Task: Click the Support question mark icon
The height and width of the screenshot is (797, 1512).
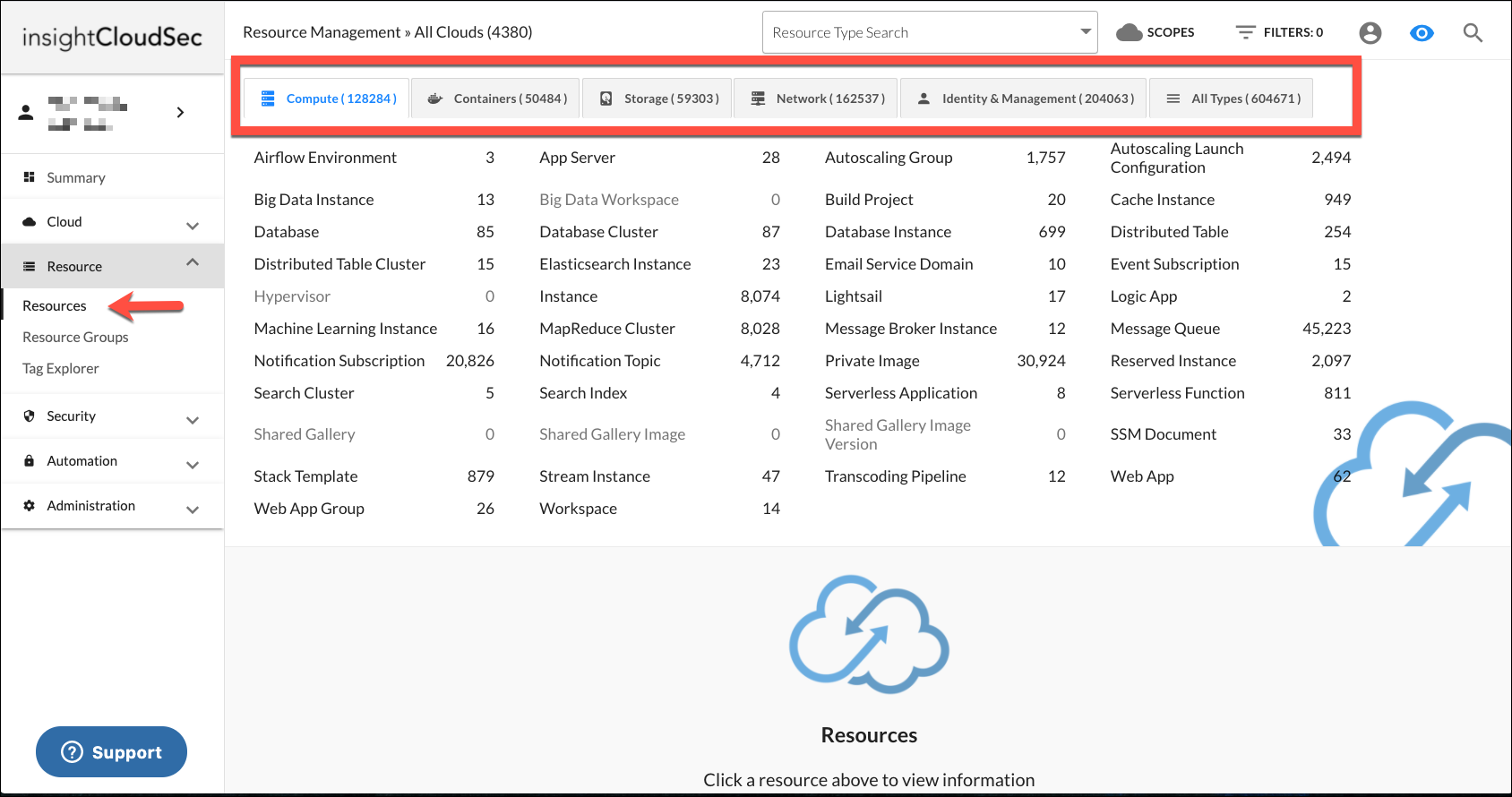Action: point(72,752)
